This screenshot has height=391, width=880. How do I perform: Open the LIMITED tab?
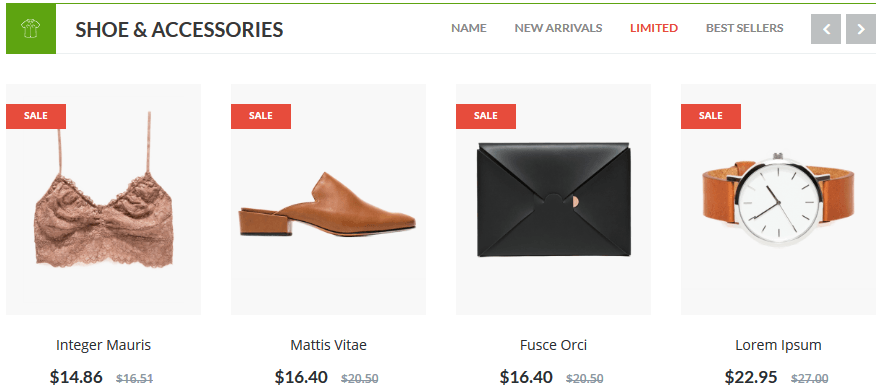pyautogui.click(x=654, y=28)
